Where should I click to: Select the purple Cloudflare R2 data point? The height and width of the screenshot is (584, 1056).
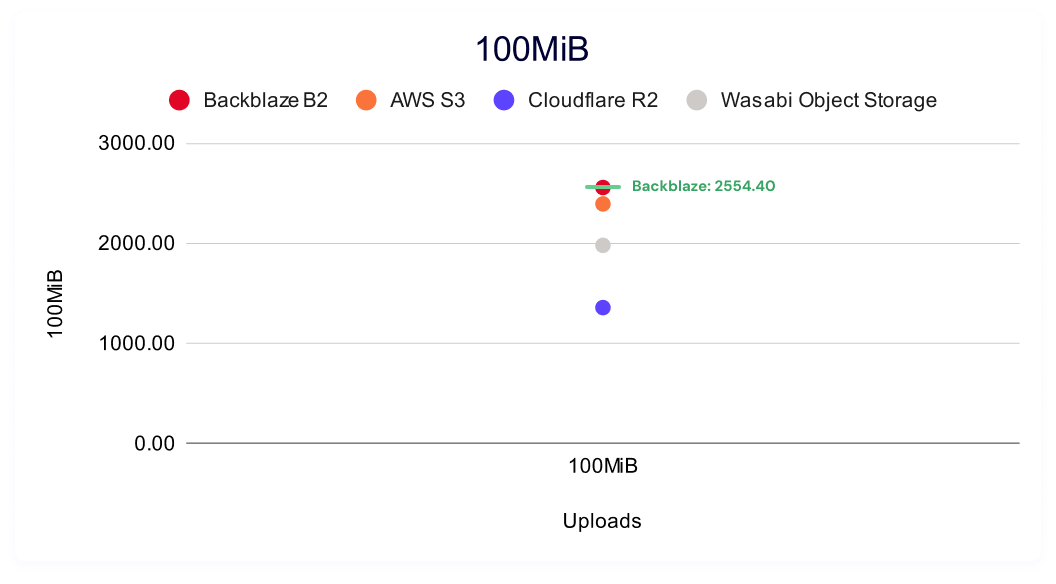tap(603, 307)
